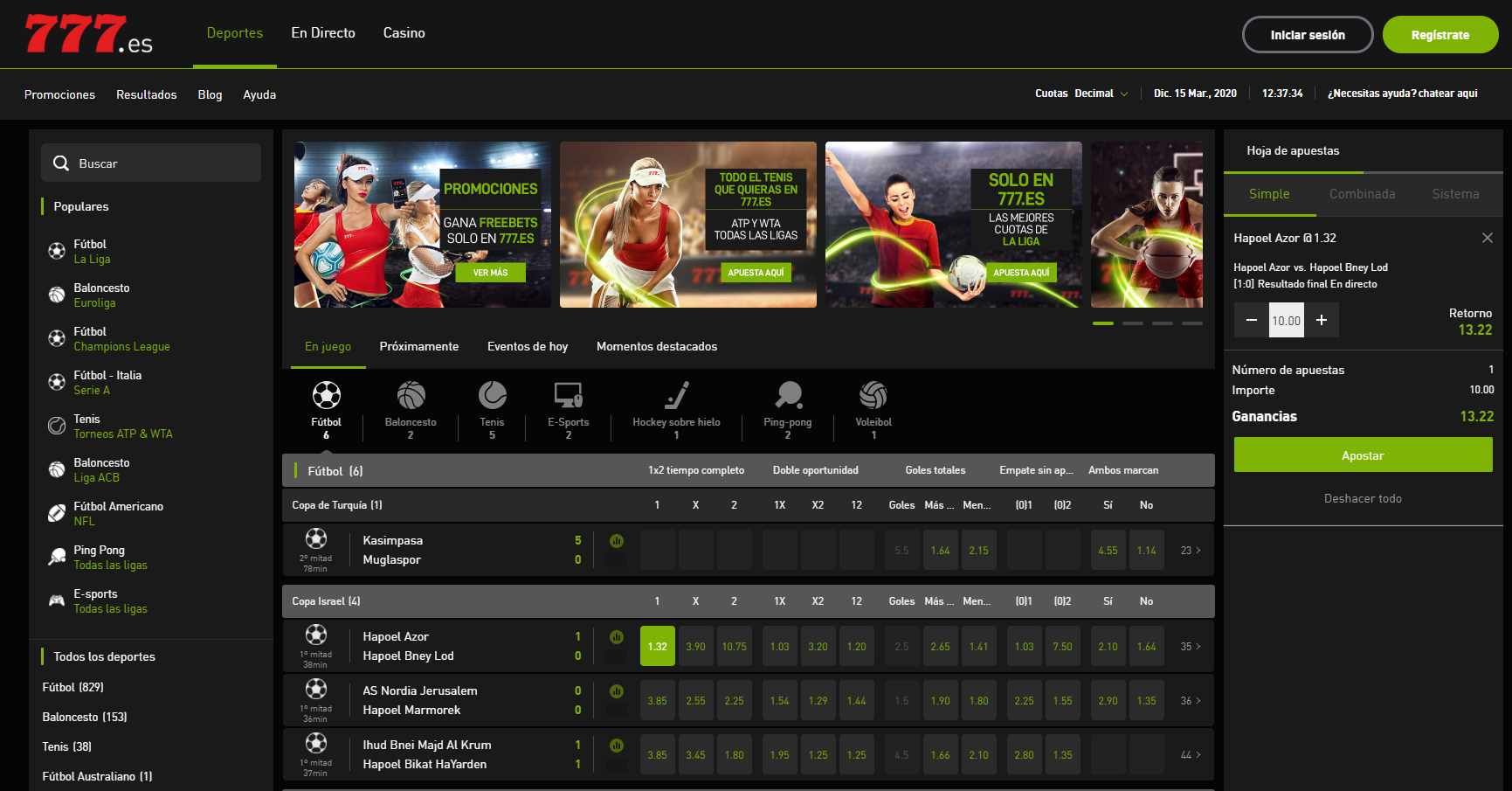The image size is (1512, 791).
Task: Expand 23 more markets for Kasimpasa
Action: click(x=1191, y=551)
